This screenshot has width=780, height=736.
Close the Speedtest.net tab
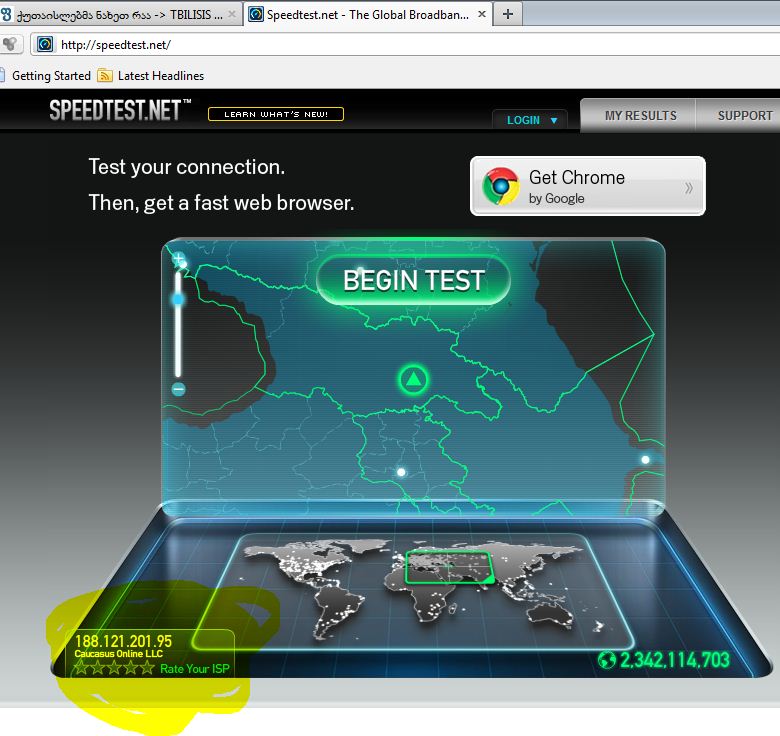(482, 14)
